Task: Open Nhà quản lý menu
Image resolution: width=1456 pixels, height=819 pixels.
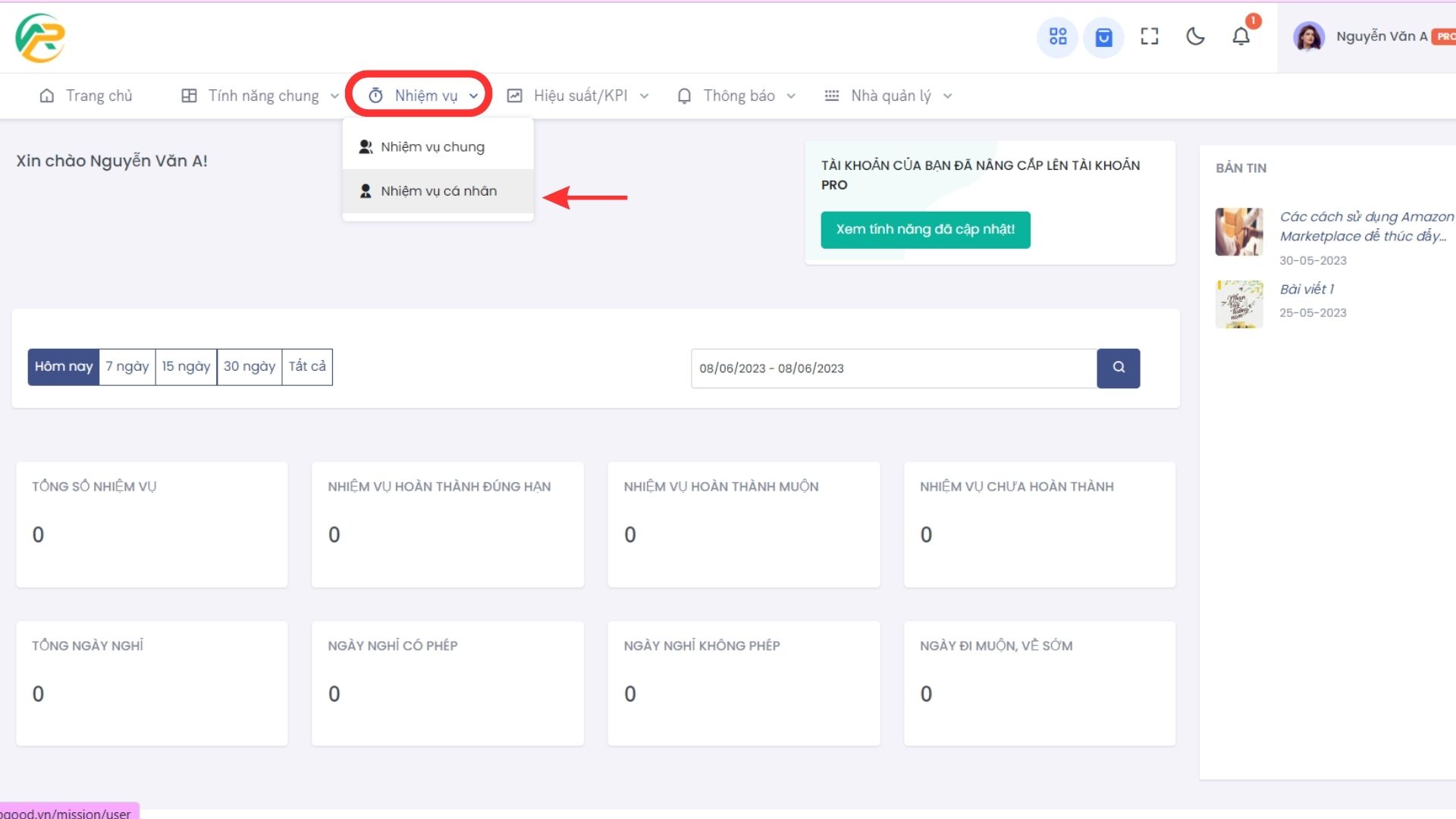Action: 888,96
